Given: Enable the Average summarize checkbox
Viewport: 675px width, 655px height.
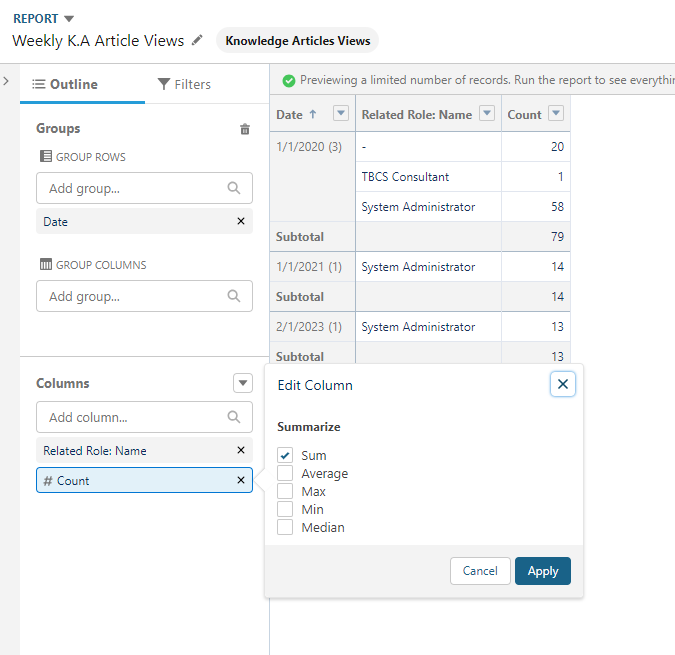Looking at the screenshot, I should [x=286, y=474].
